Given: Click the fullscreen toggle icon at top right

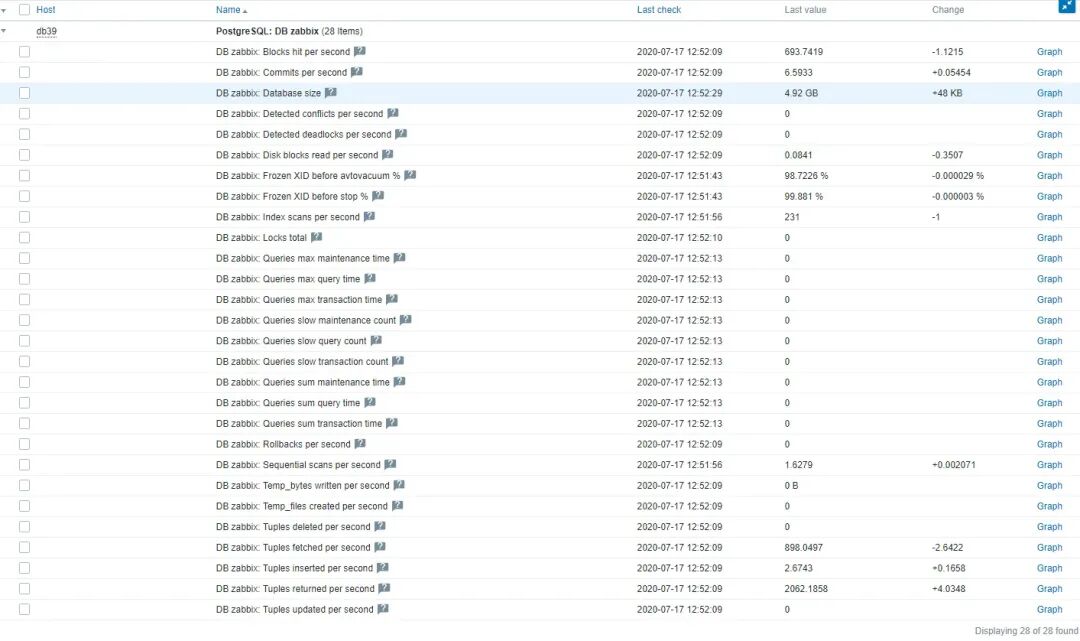Looking at the screenshot, I should (1066, 6).
